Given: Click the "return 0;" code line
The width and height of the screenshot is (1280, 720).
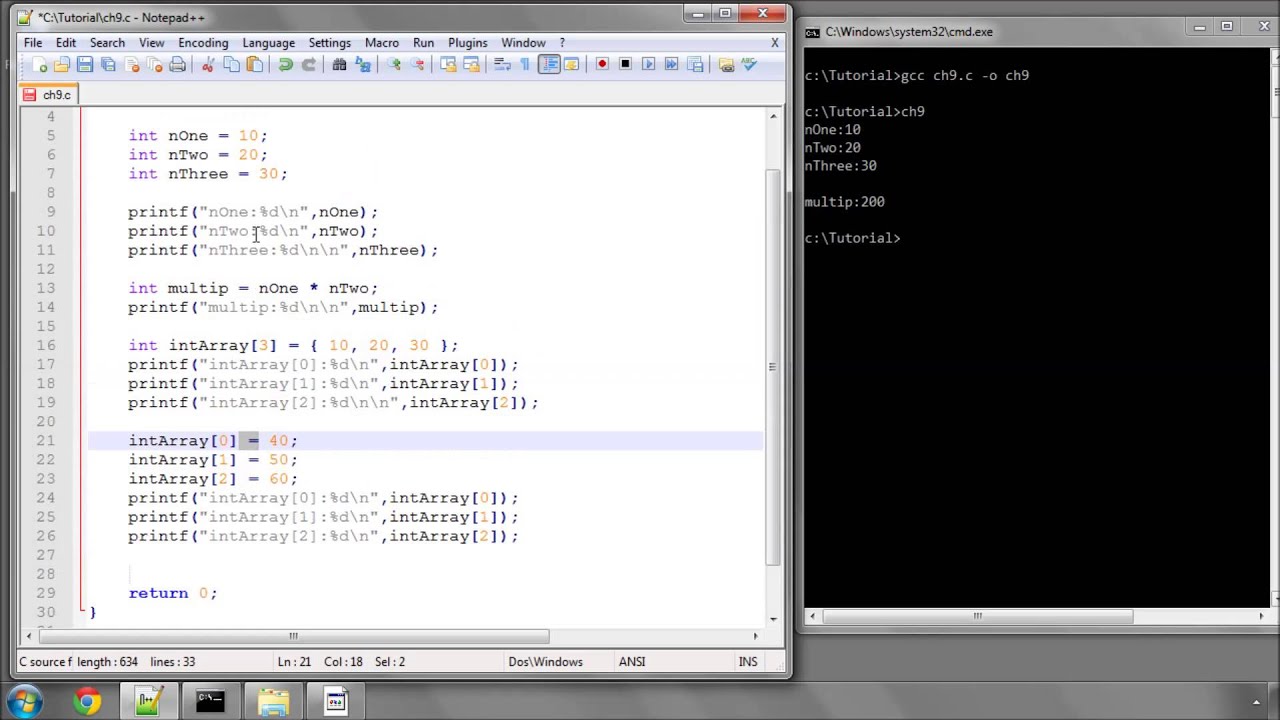Looking at the screenshot, I should (172, 593).
